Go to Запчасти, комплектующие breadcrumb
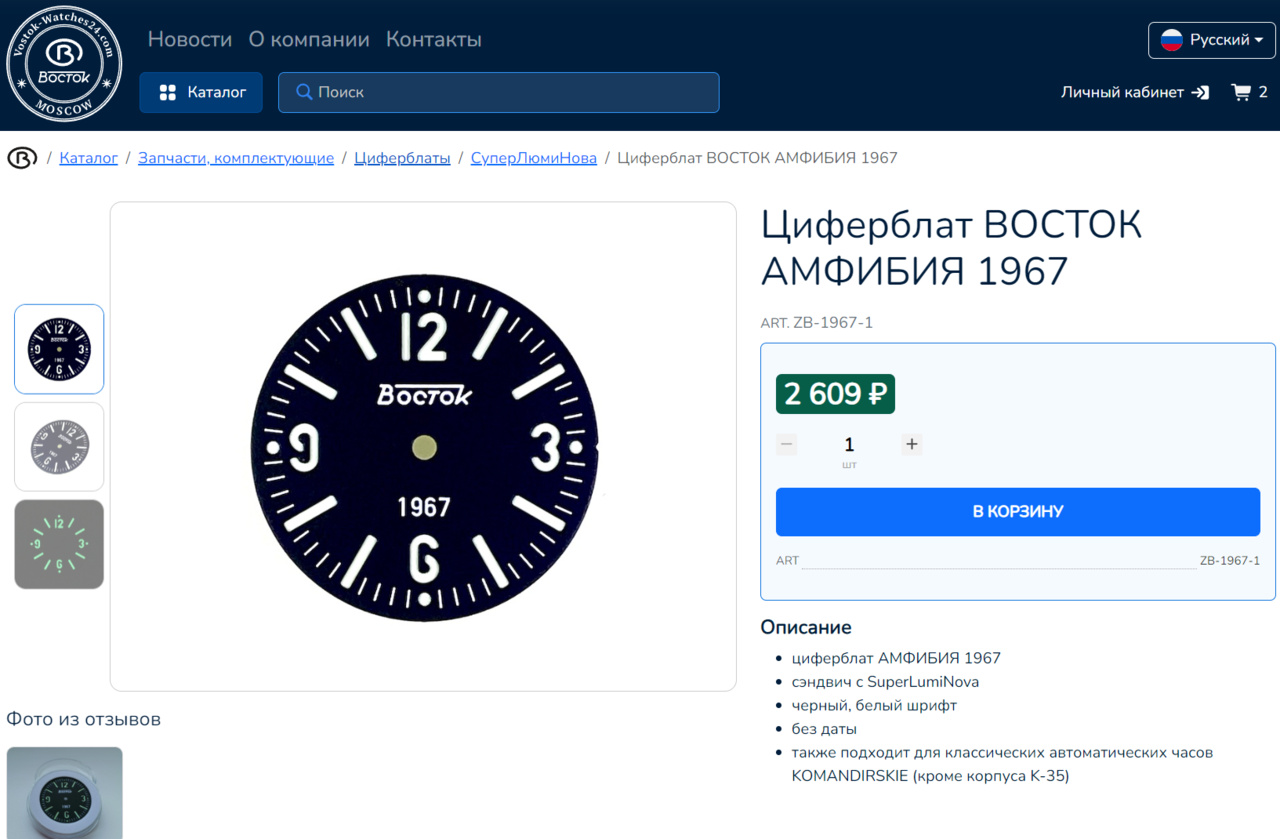Viewport: 1280px width, 839px height. 236,158
